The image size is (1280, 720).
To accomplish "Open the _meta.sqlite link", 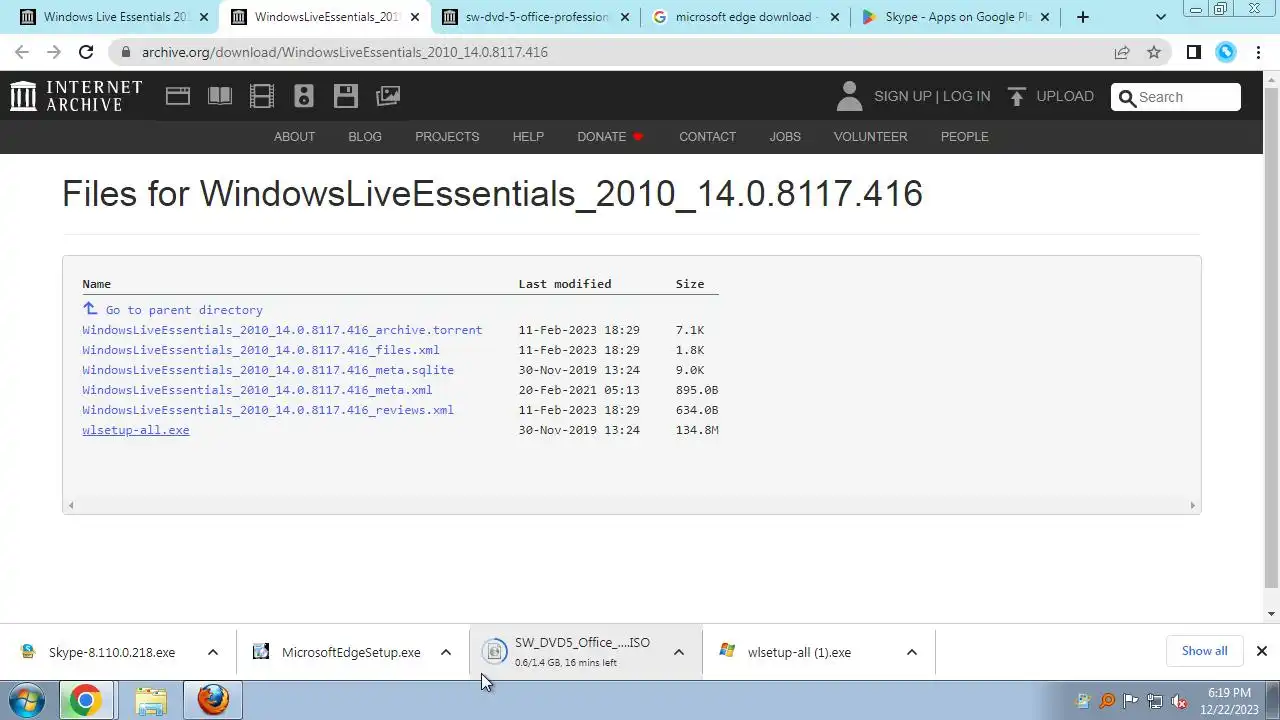I will (268, 370).
